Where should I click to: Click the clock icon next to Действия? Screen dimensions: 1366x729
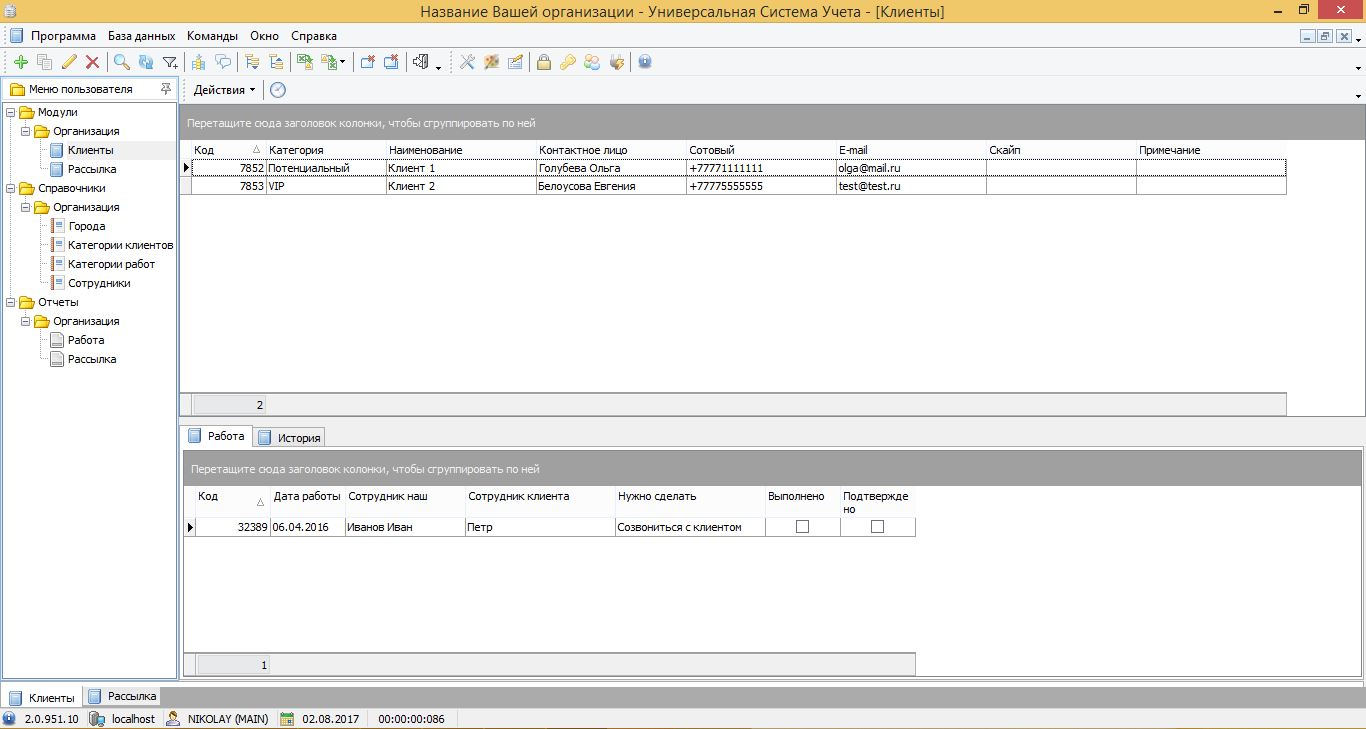[278, 90]
